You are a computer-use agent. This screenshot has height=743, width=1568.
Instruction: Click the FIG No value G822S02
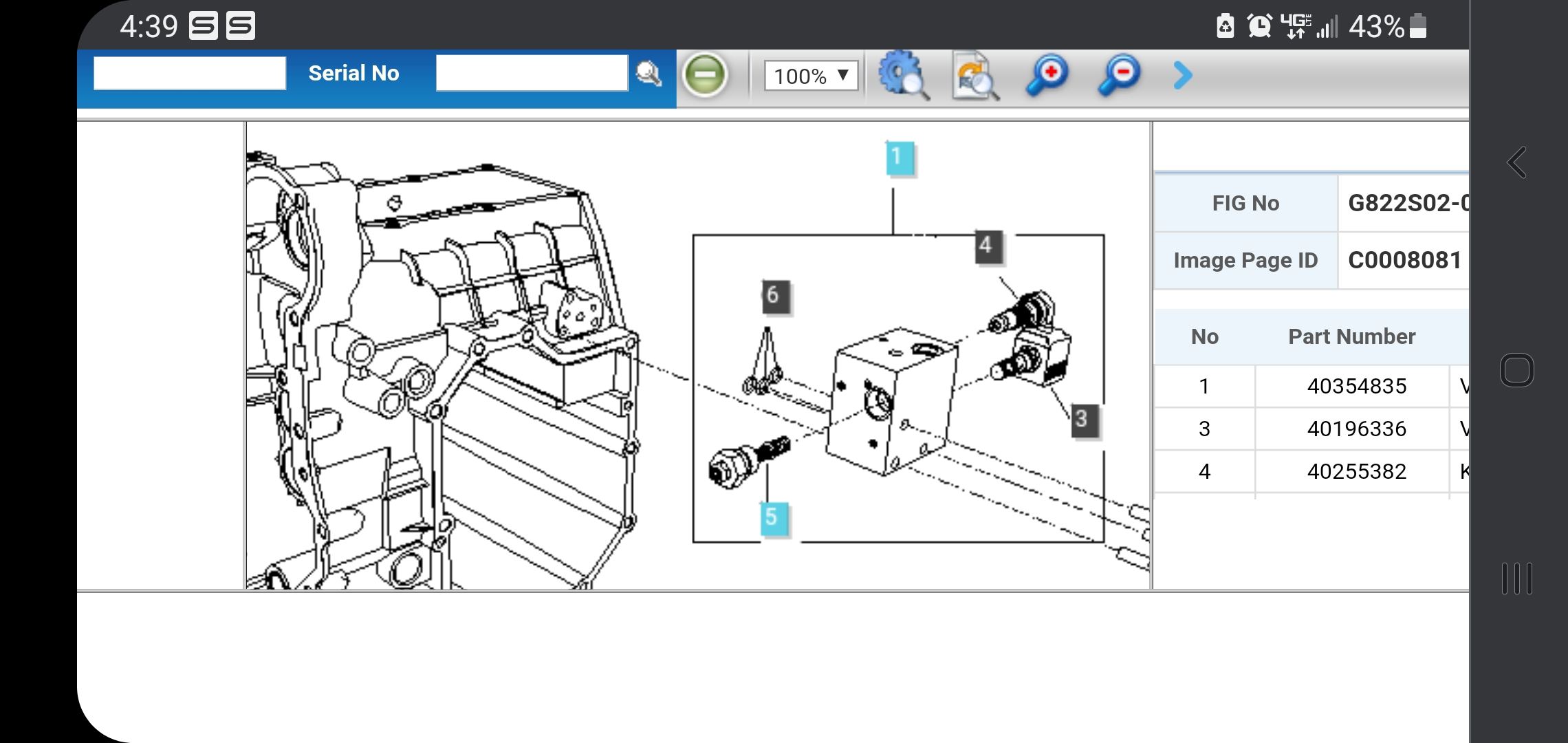point(1408,203)
